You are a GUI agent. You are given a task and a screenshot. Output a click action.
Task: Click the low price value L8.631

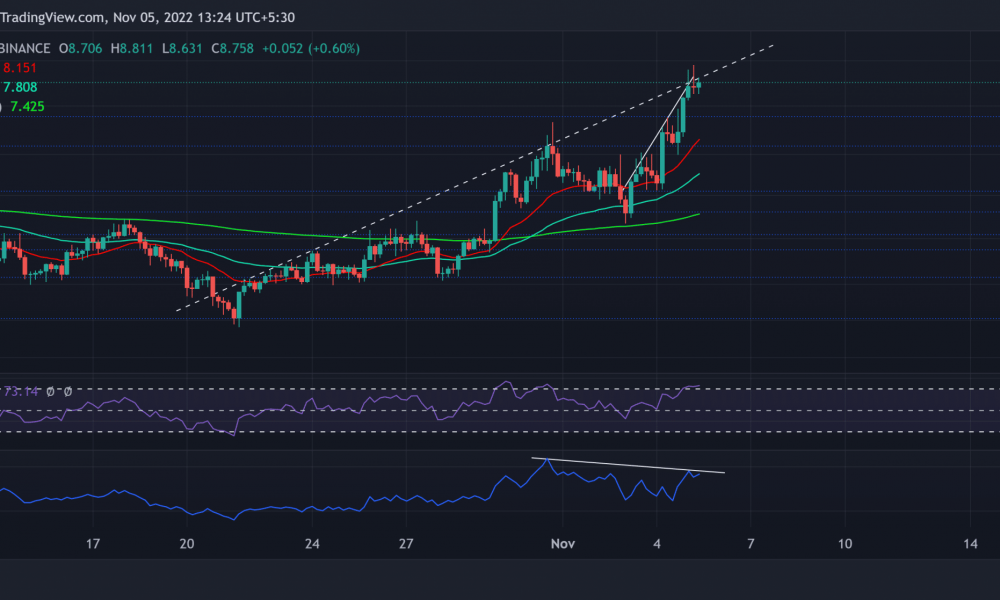coord(182,48)
